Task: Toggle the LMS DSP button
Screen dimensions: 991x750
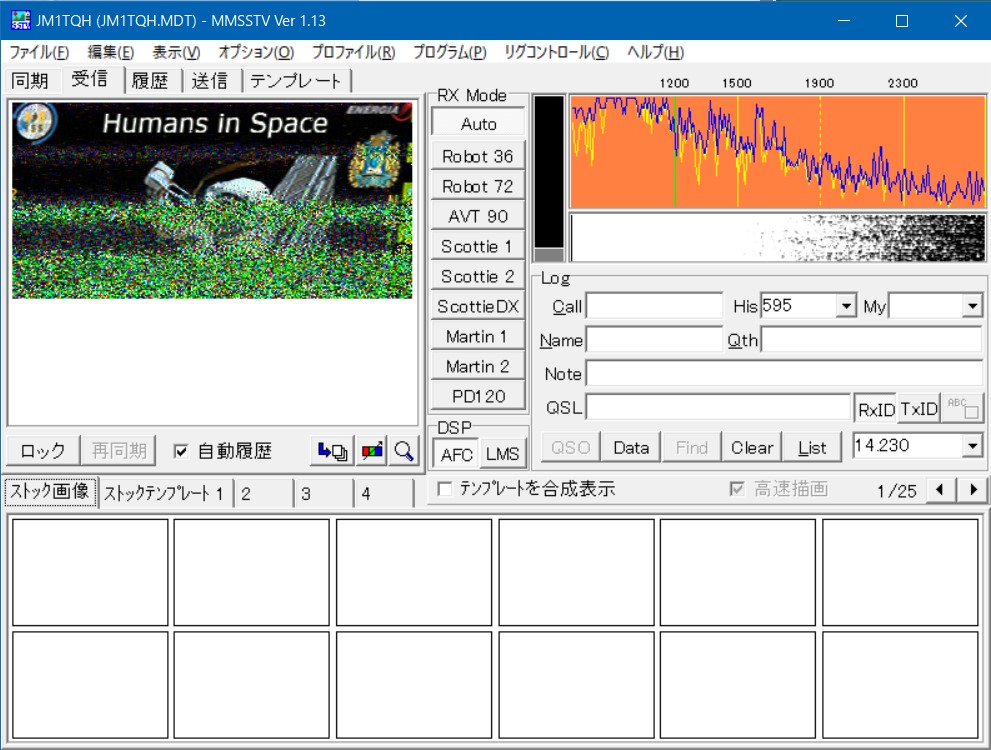Action: tap(502, 454)
